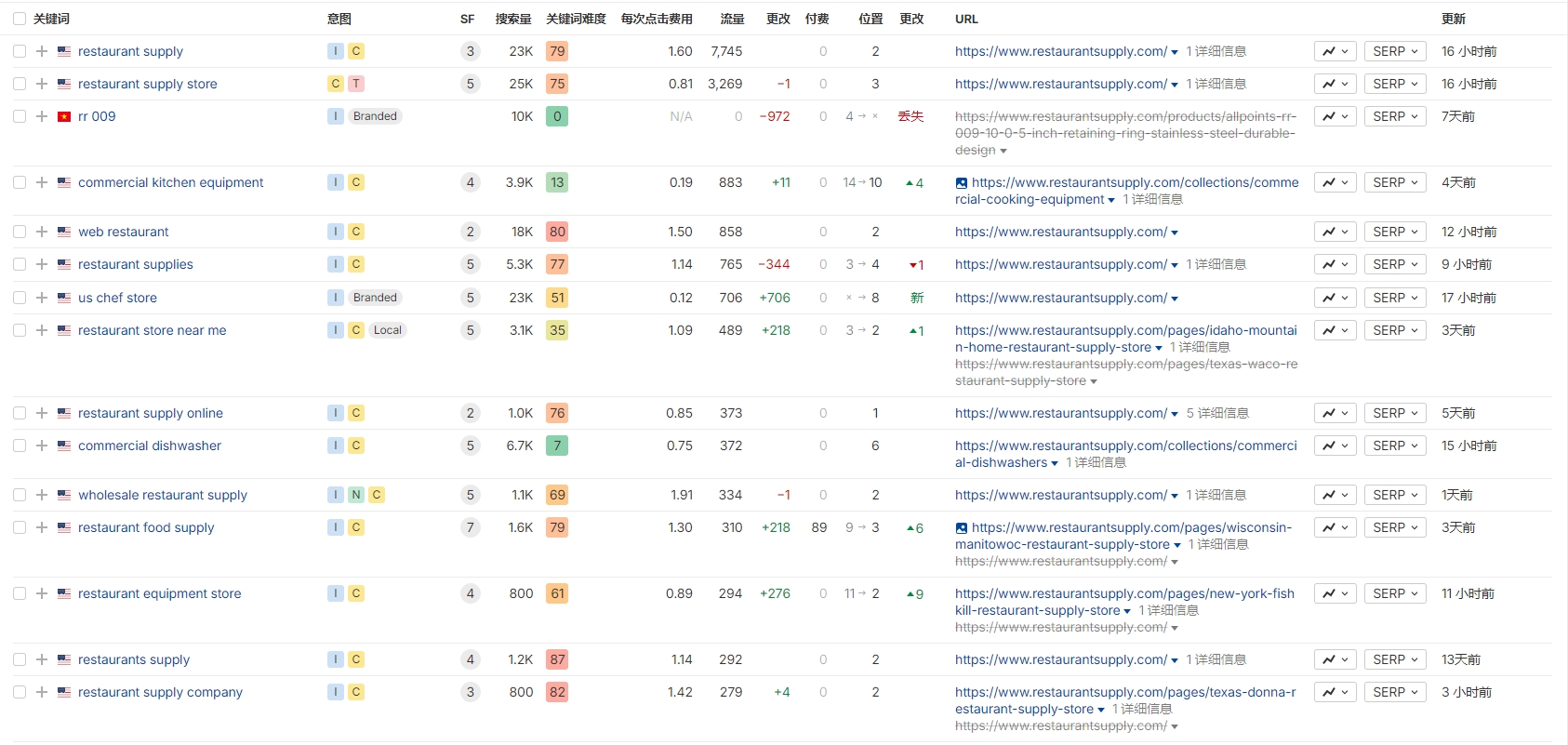Viewport: 1568px width, 745px height.
Task: Tick checkbox for commercial kitchen equipment
Action: (x=20, y=182)
